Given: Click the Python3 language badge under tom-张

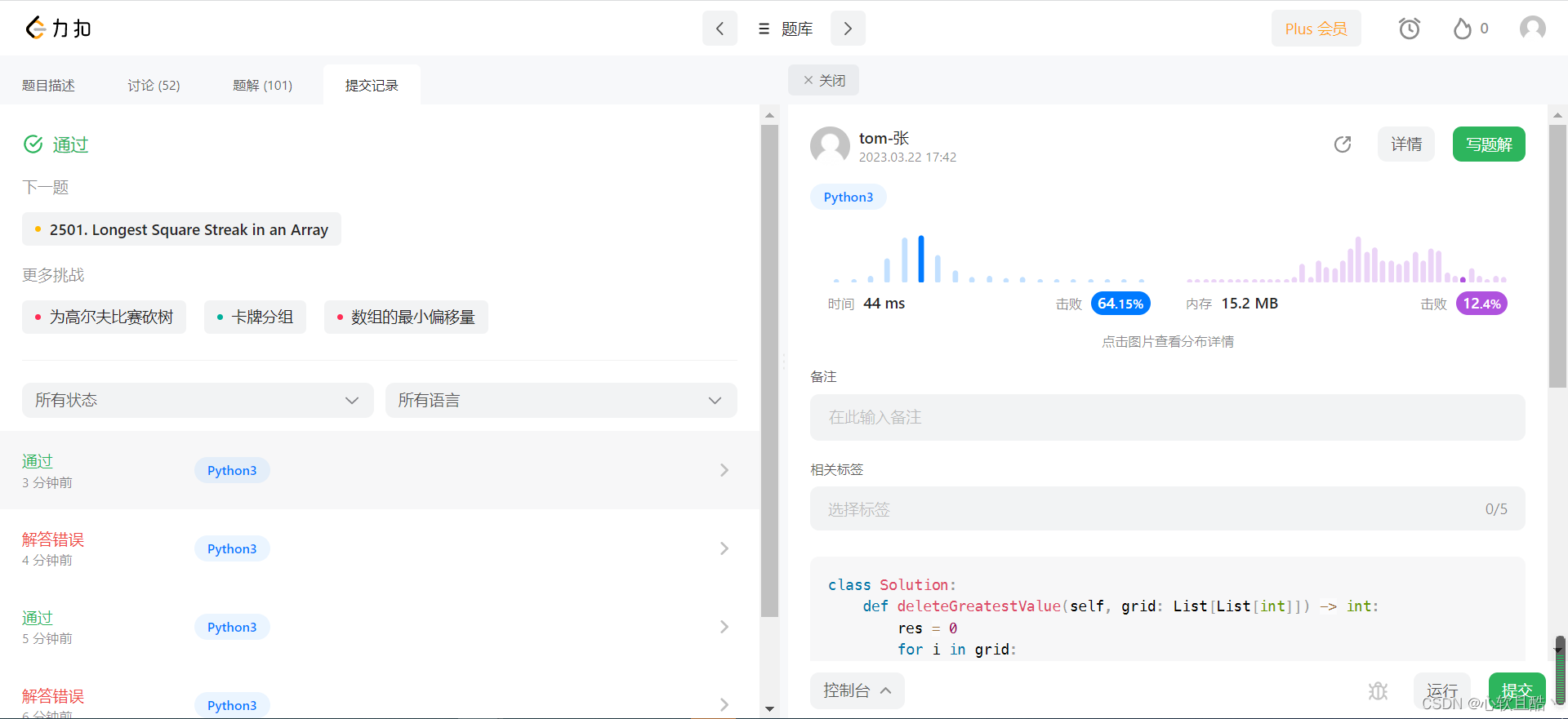Looking at the screenshot, I should (849, 197).
